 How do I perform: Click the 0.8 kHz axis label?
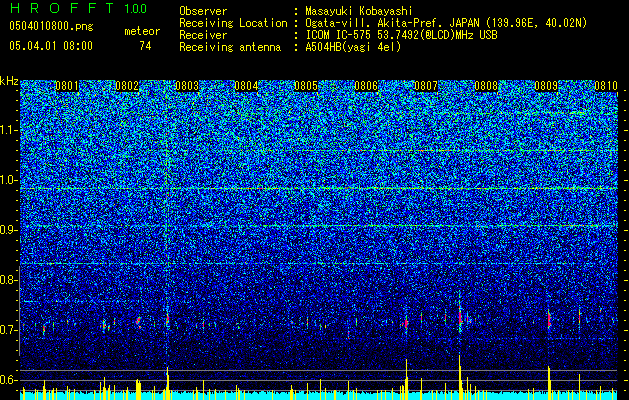[8, 280]
